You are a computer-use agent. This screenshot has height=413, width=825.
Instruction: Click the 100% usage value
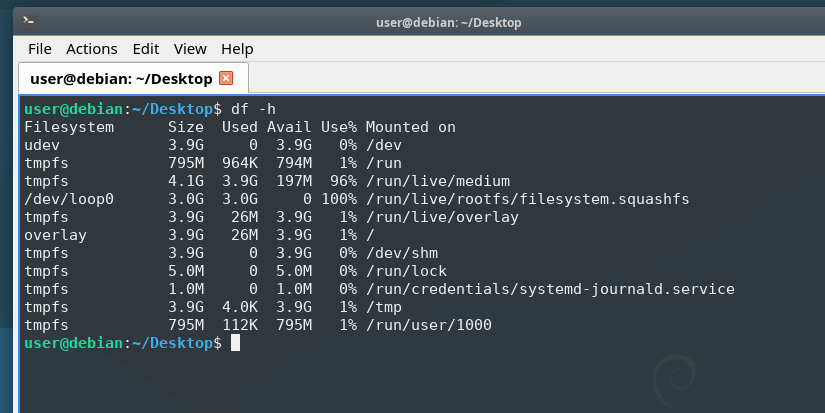click(338, 199)
